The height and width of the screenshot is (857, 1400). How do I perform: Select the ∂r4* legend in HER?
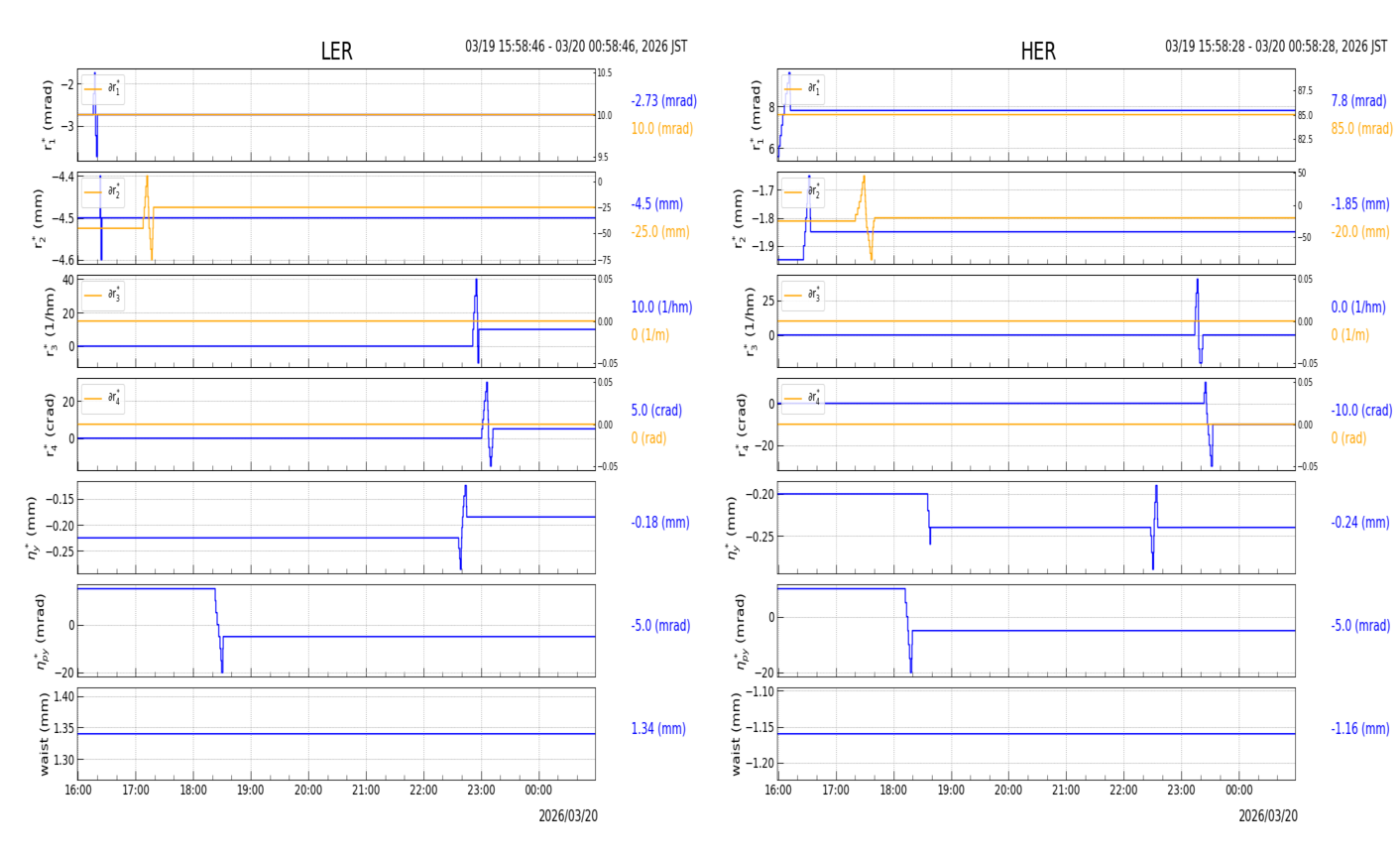tap(803, 399)
